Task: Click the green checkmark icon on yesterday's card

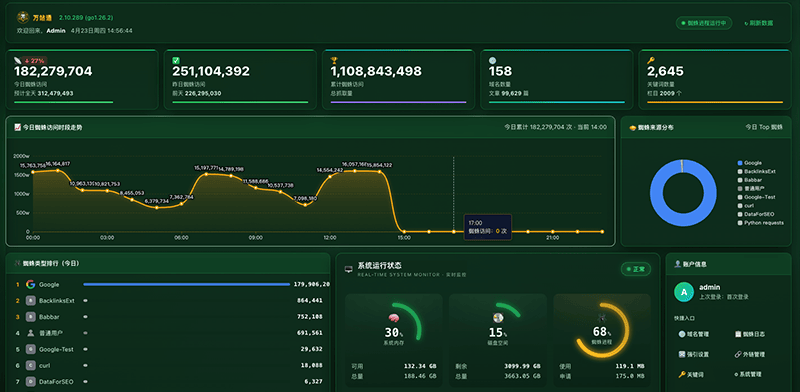Action: 176,60
